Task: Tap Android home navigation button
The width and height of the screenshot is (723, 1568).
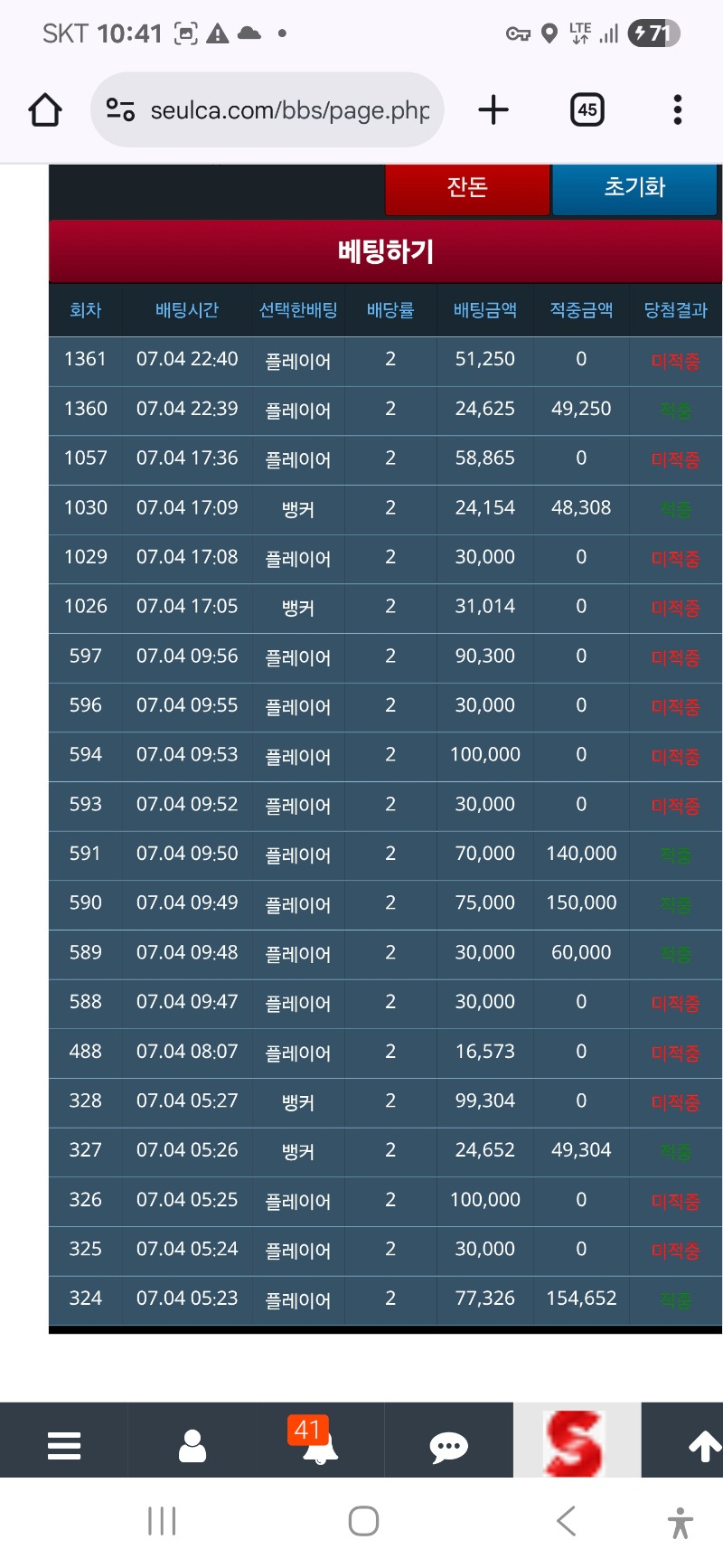Action: click(x=363, y=1521)
